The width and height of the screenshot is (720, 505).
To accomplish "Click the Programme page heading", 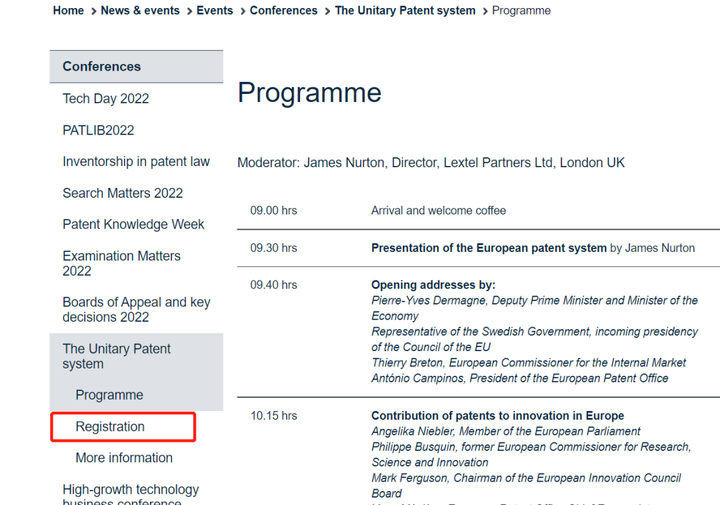I will click(x=309, y=92).
